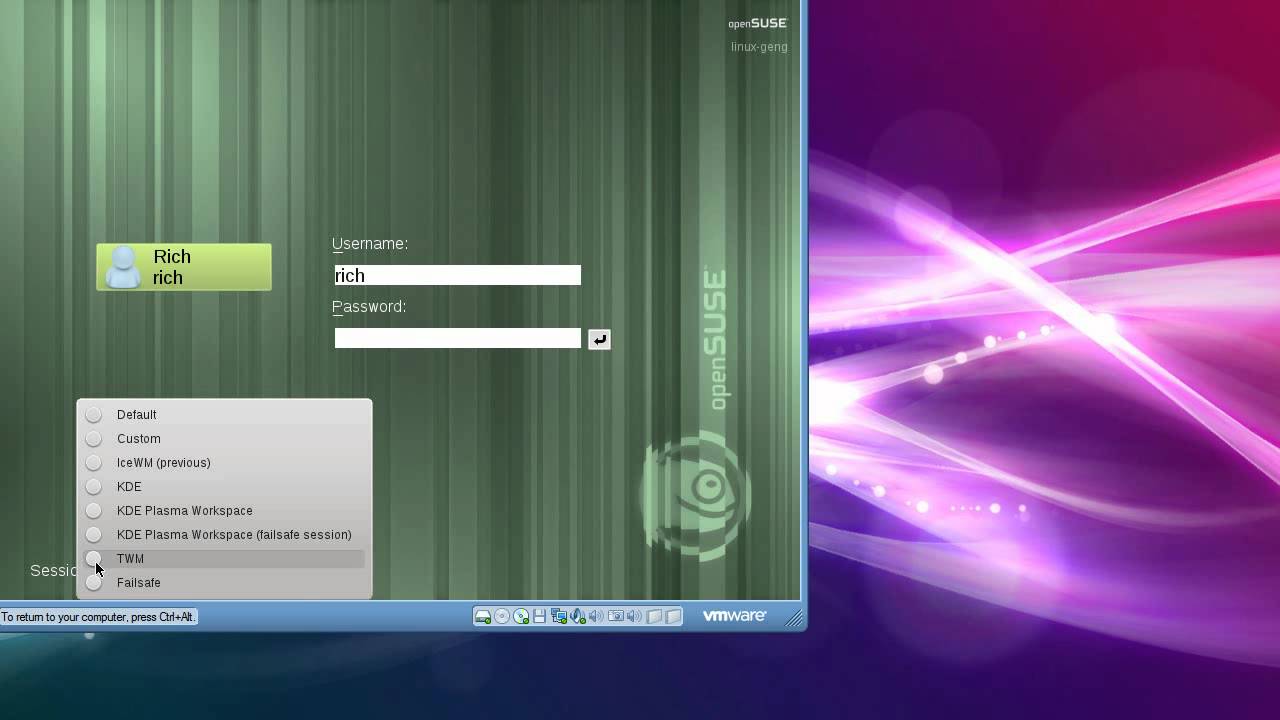Select the TWM session entry
The image size is (1280, 720).
[224, 559]
